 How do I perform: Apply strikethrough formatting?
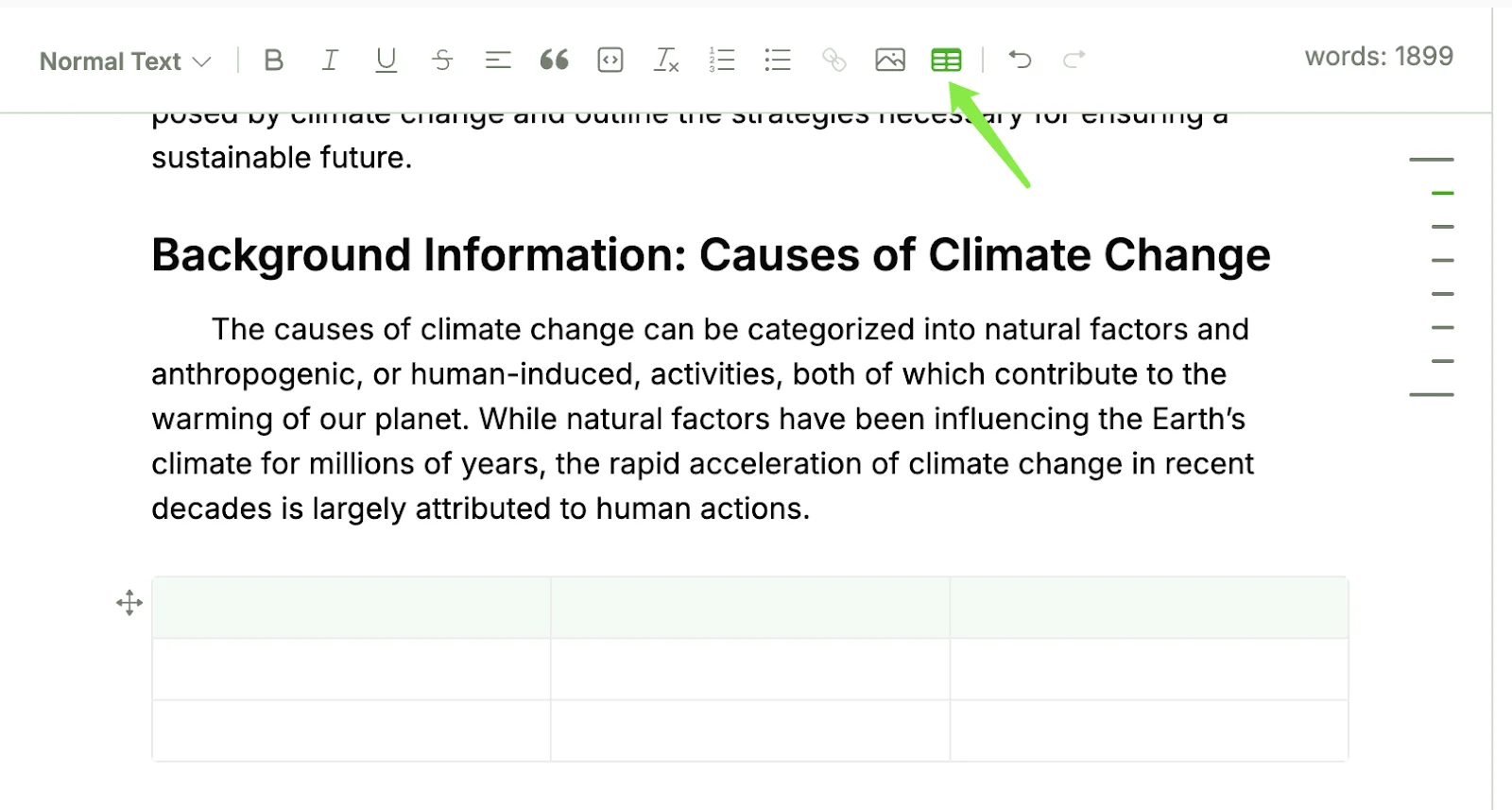point(442,60)
